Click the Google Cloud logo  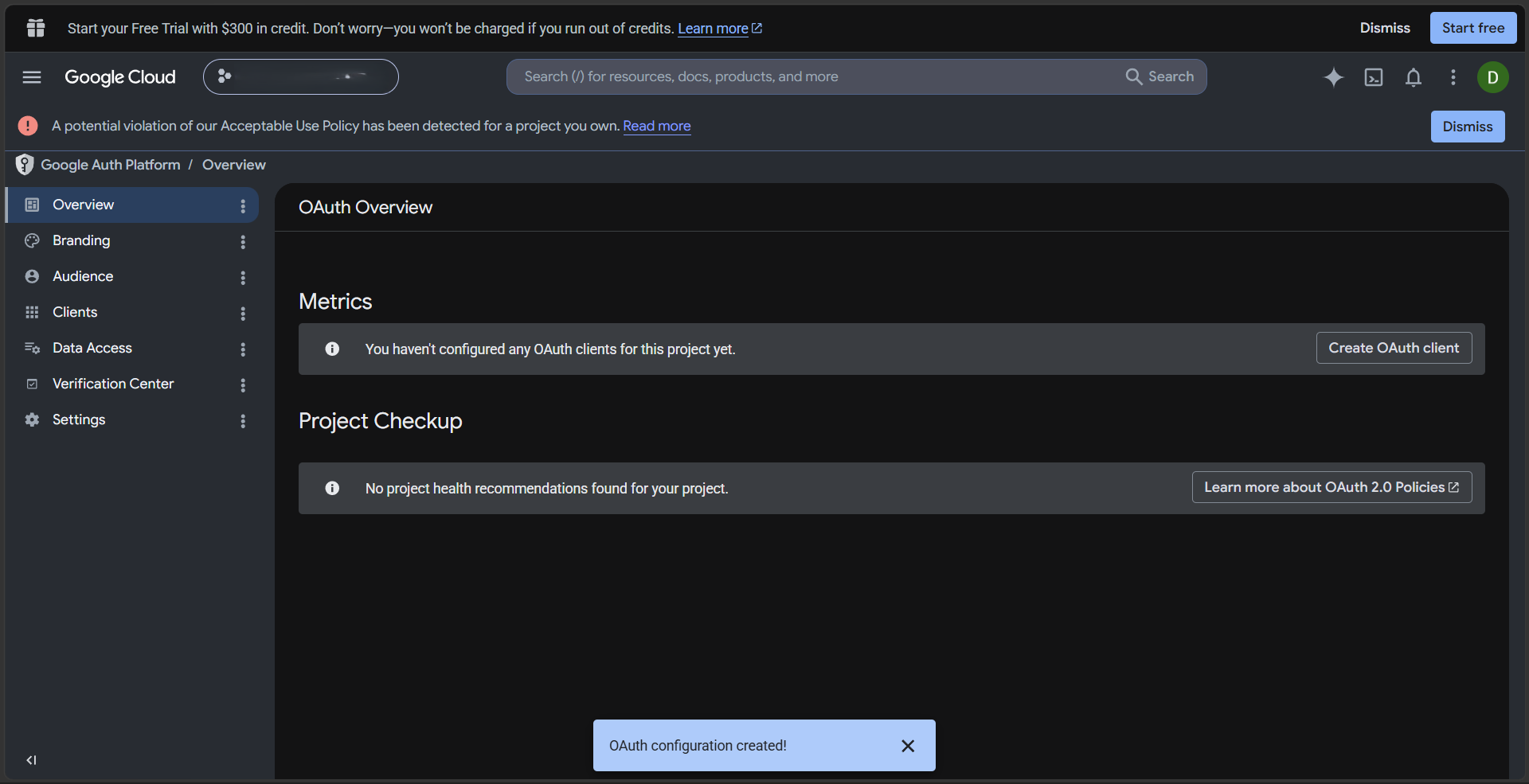[x=120, y=77]
